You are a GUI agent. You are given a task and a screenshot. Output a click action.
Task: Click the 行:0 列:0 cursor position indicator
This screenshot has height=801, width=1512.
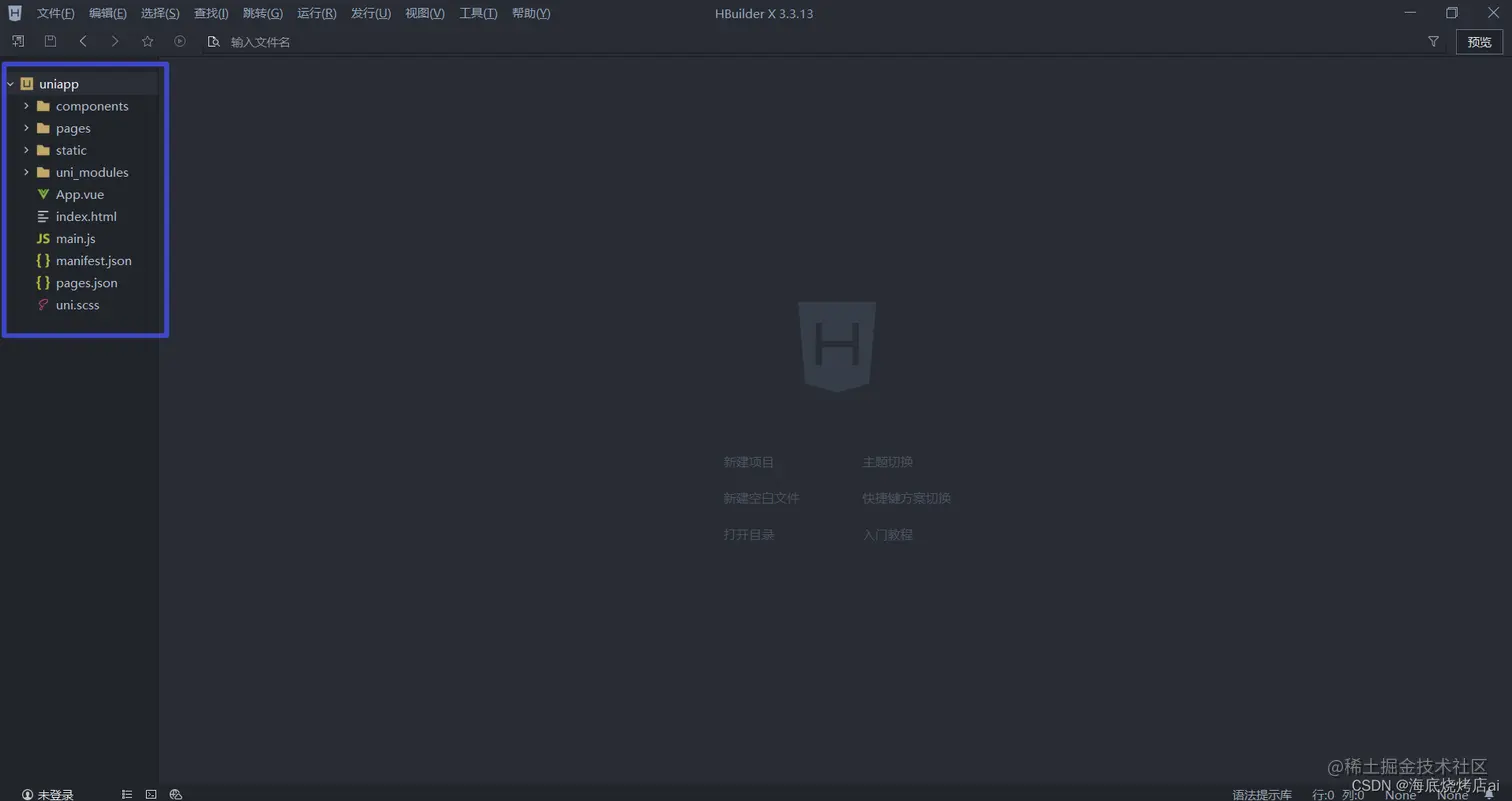1338,794
